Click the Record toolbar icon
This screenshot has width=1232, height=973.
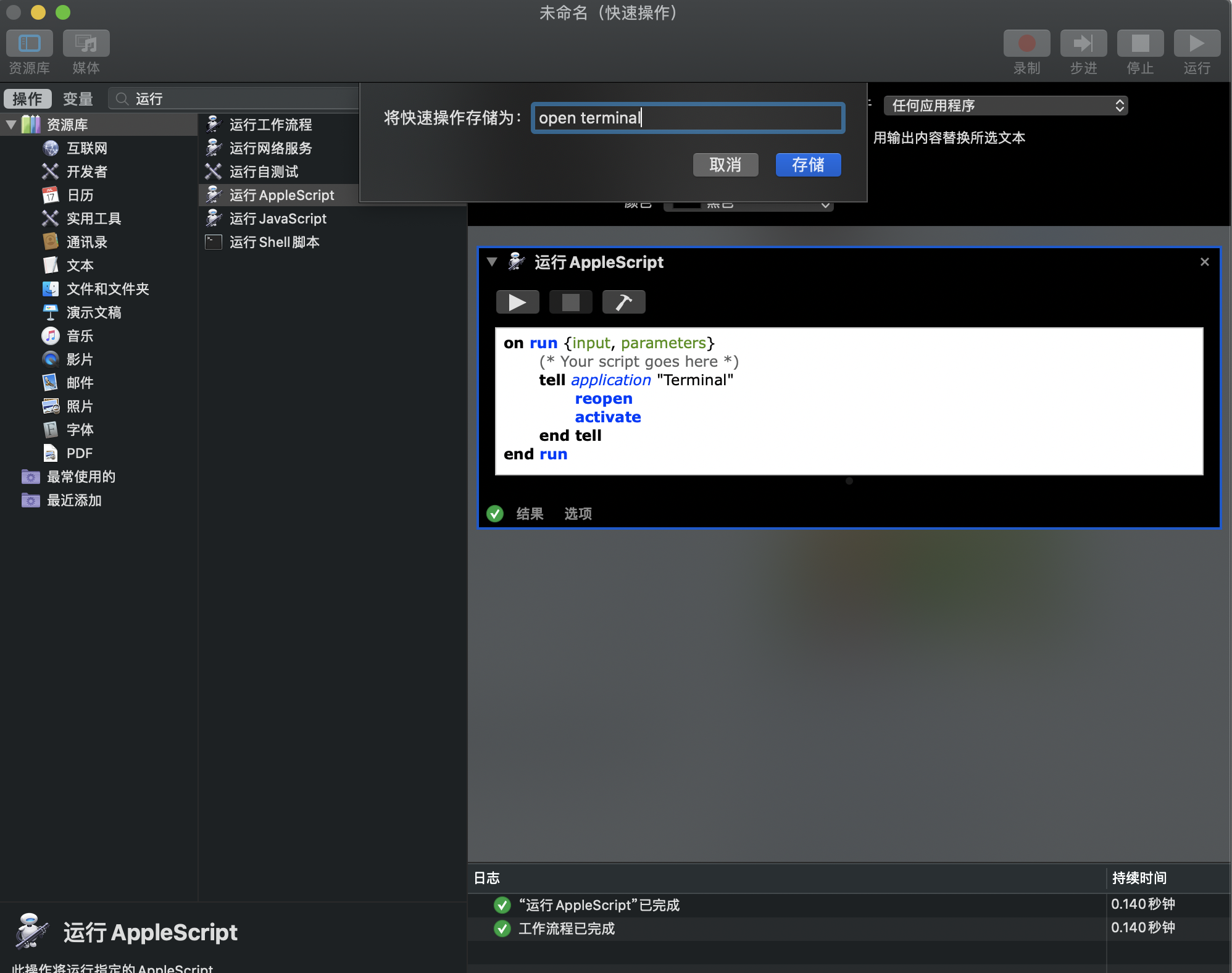pos(1026,44)
